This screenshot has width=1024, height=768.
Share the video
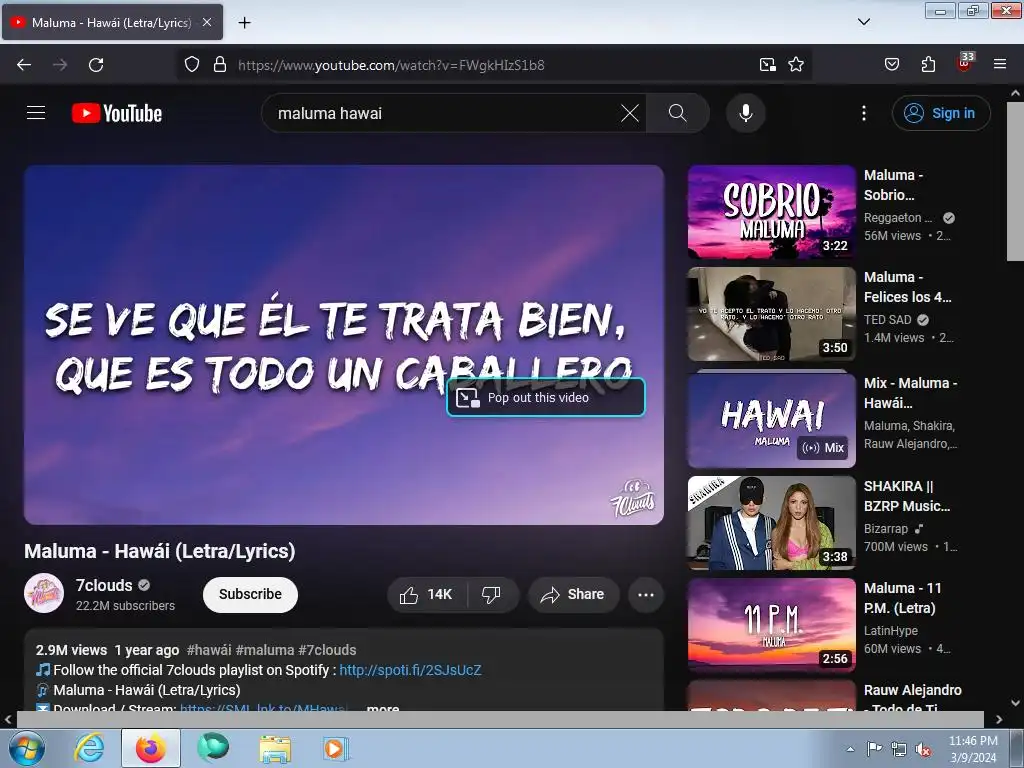tap(573, 594)
